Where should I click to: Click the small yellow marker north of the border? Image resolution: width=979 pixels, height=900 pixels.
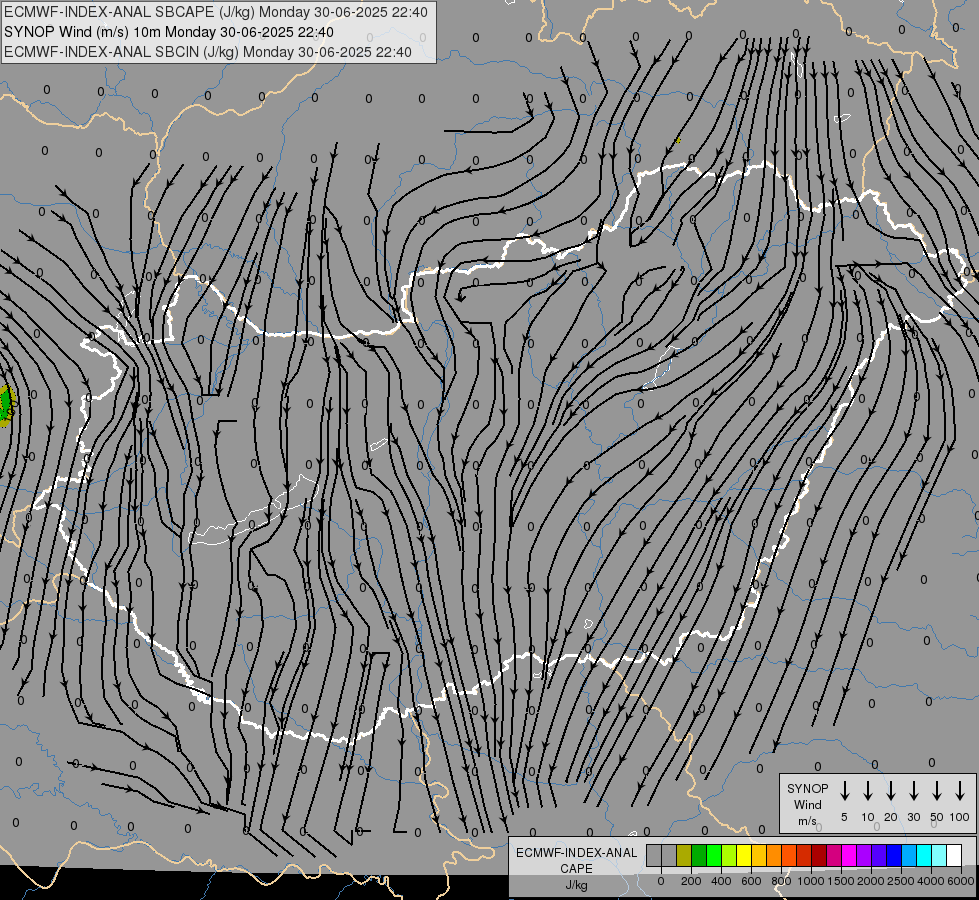coord(678,141)
